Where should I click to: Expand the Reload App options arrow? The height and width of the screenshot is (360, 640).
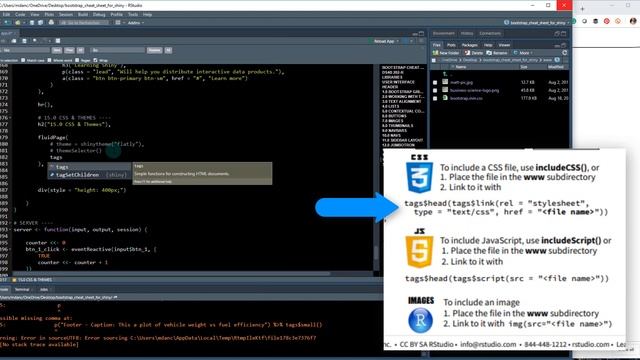(398, 41)
